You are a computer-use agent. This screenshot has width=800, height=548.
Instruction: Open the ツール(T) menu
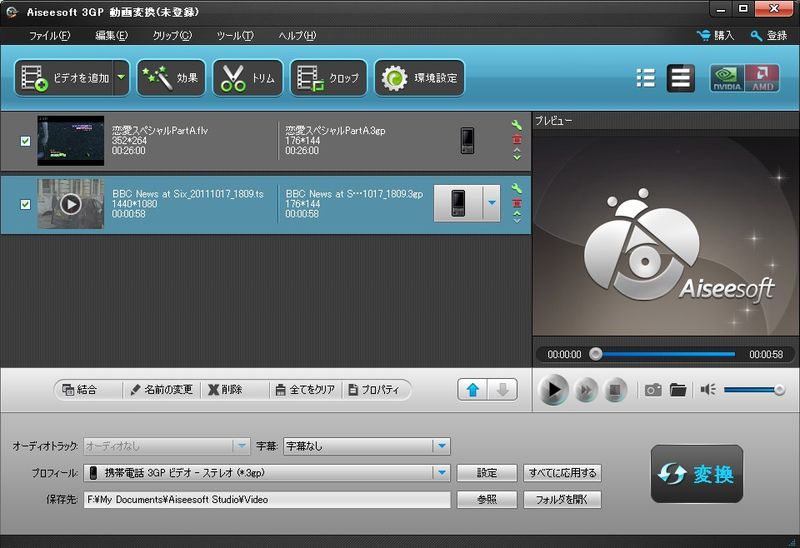[x=235, y=35]
